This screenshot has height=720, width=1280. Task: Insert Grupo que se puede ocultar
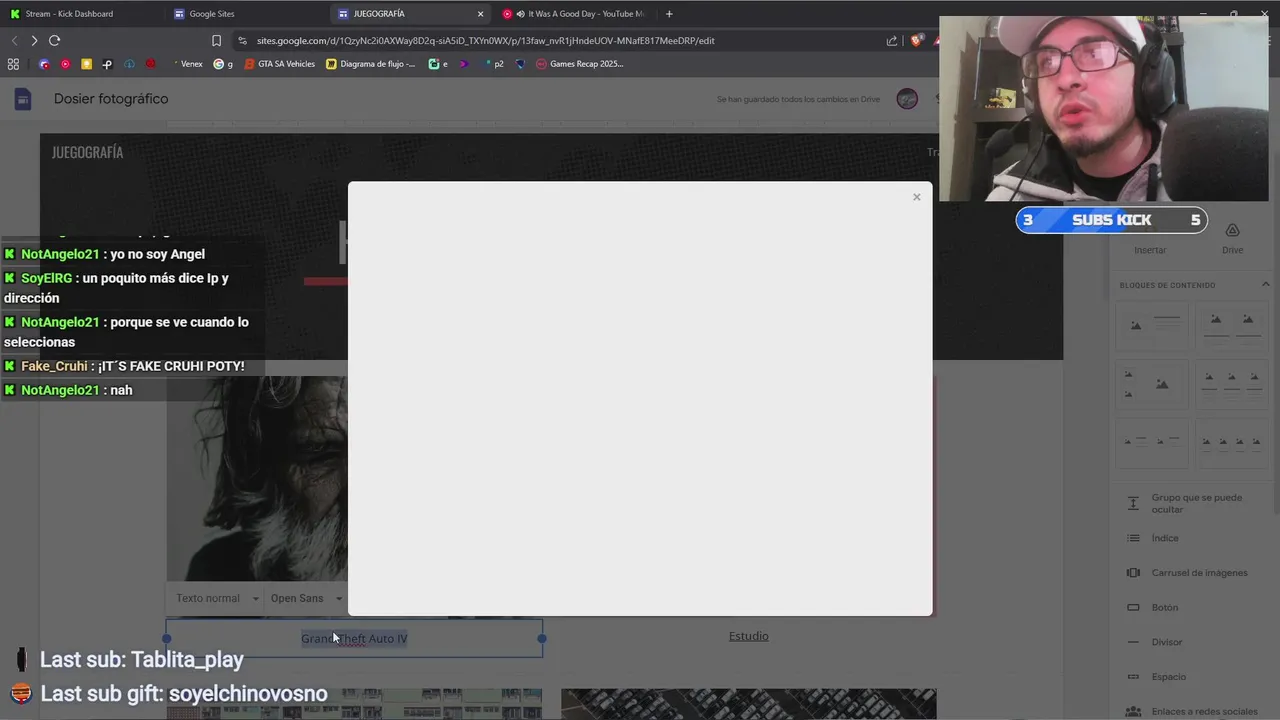coord(1190,503)
